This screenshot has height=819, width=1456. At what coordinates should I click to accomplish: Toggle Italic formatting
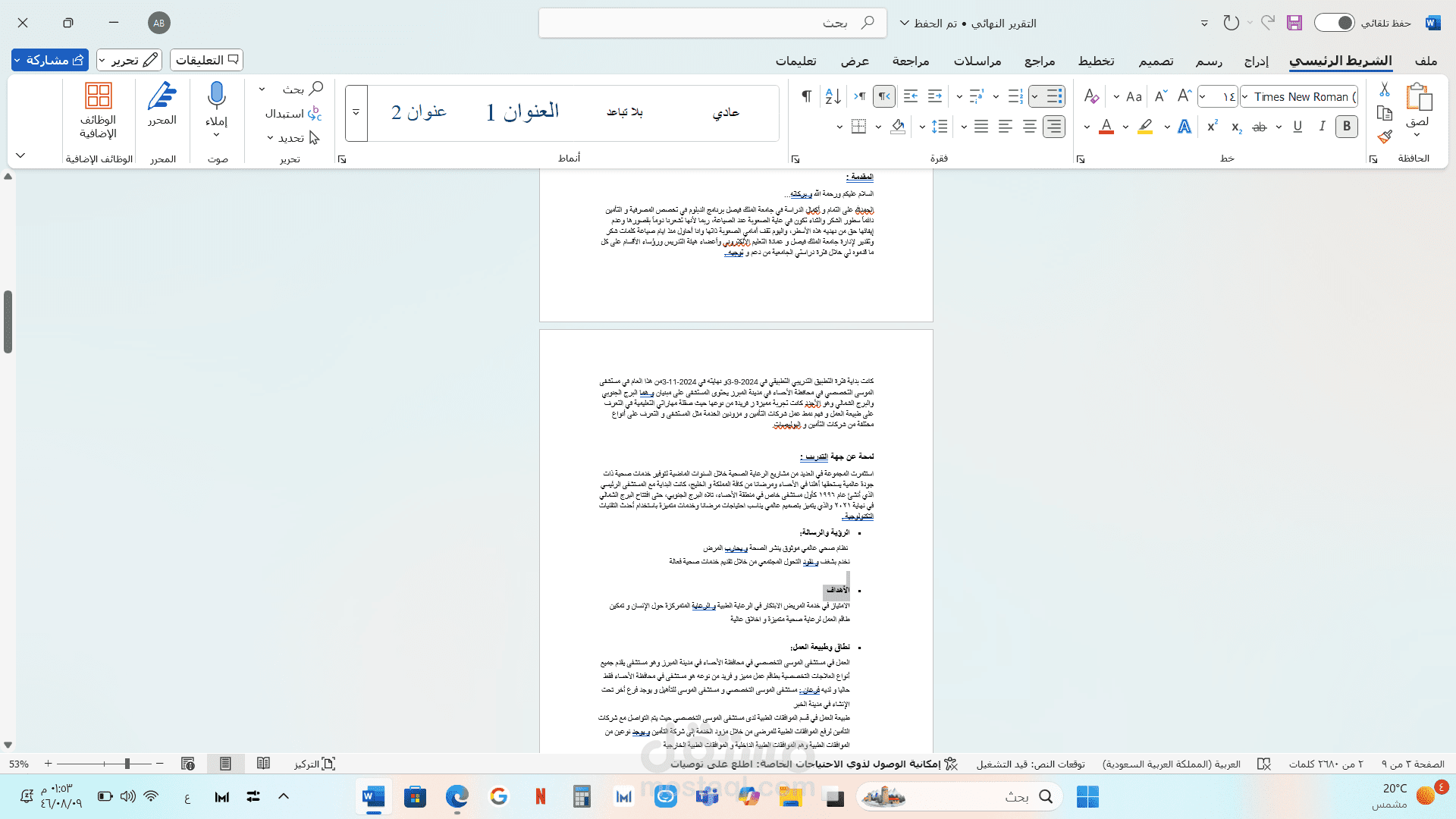1322,127
